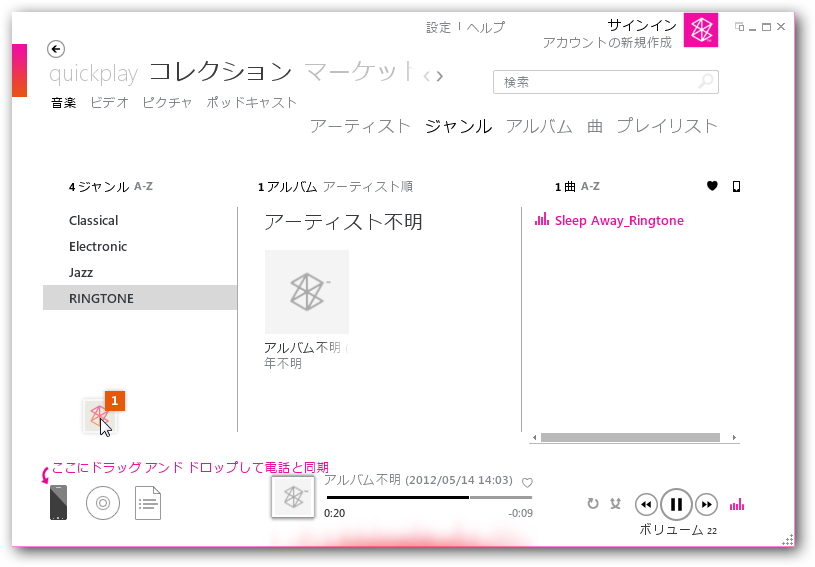
Task: Open the now playing visualizer icon
Action: pyautogui.click(x=737, y=505)
